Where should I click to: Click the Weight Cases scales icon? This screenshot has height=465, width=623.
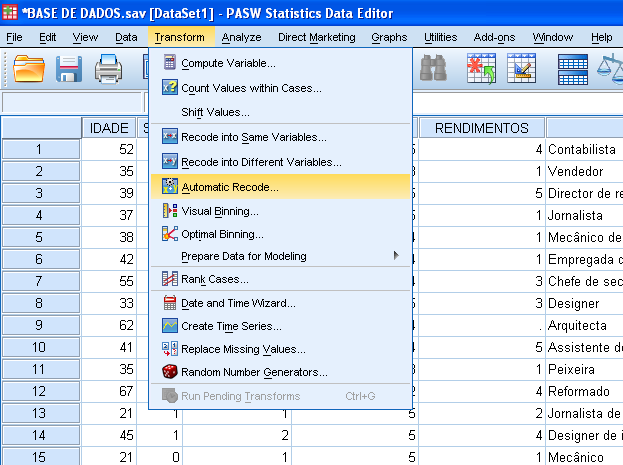[x=611, y=68]
